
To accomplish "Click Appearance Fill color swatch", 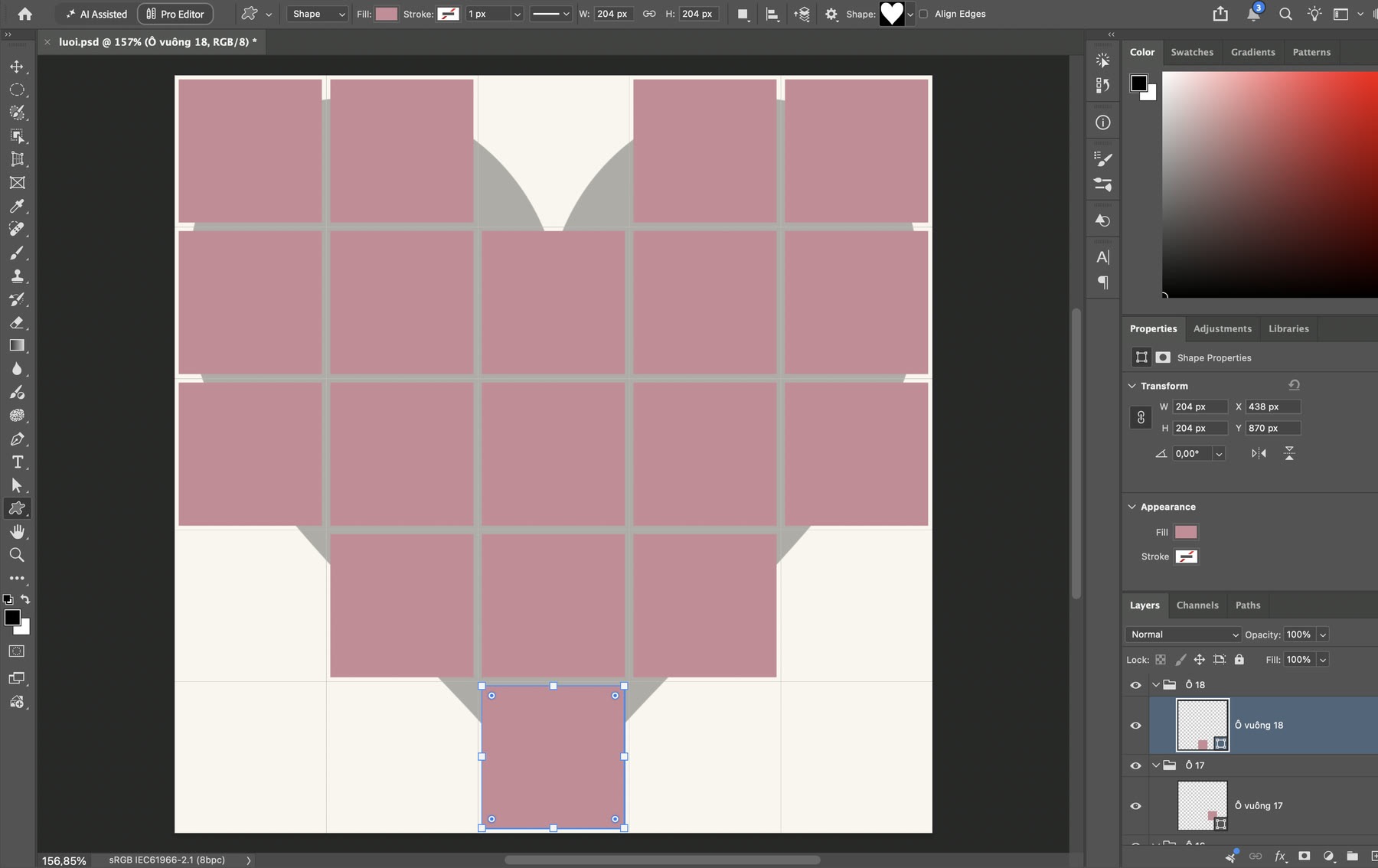I will click(x=1186, y=532).
